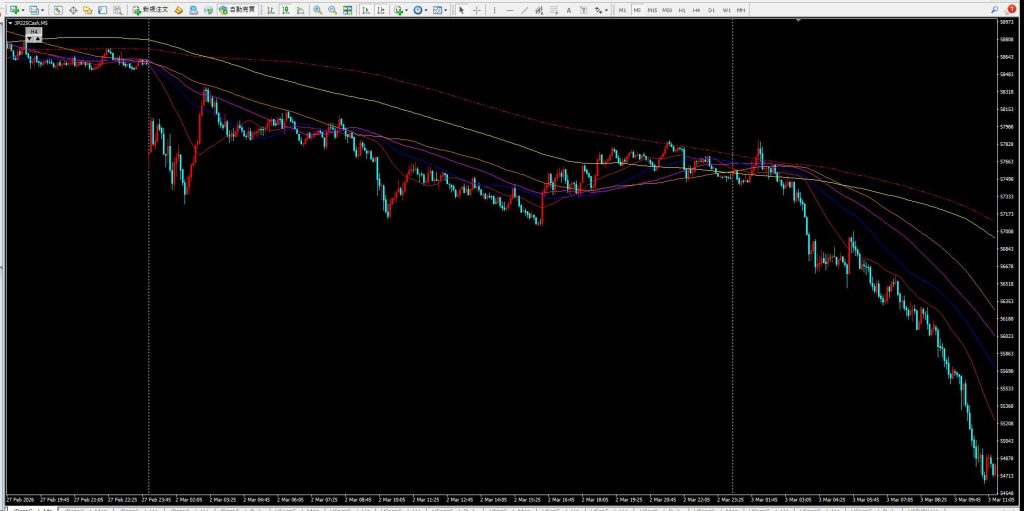This screenshot has height=511, width=1024.
Task: Open the new chart dropdown arrow
Action: click(x=24, y=10)
